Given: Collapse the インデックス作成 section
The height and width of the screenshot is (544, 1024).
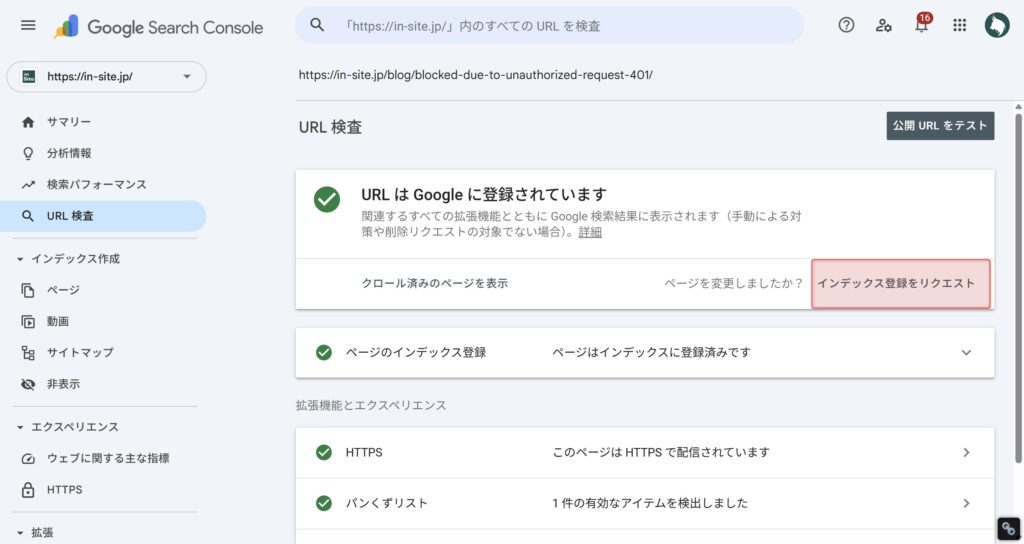Looking at the screenshot, I should point(20,259).
